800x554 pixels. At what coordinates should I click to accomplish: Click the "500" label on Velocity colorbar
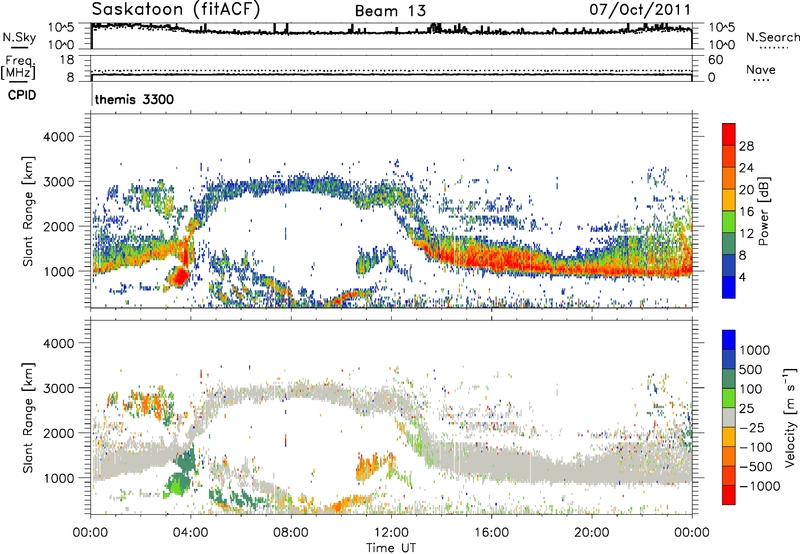(751, 369)
